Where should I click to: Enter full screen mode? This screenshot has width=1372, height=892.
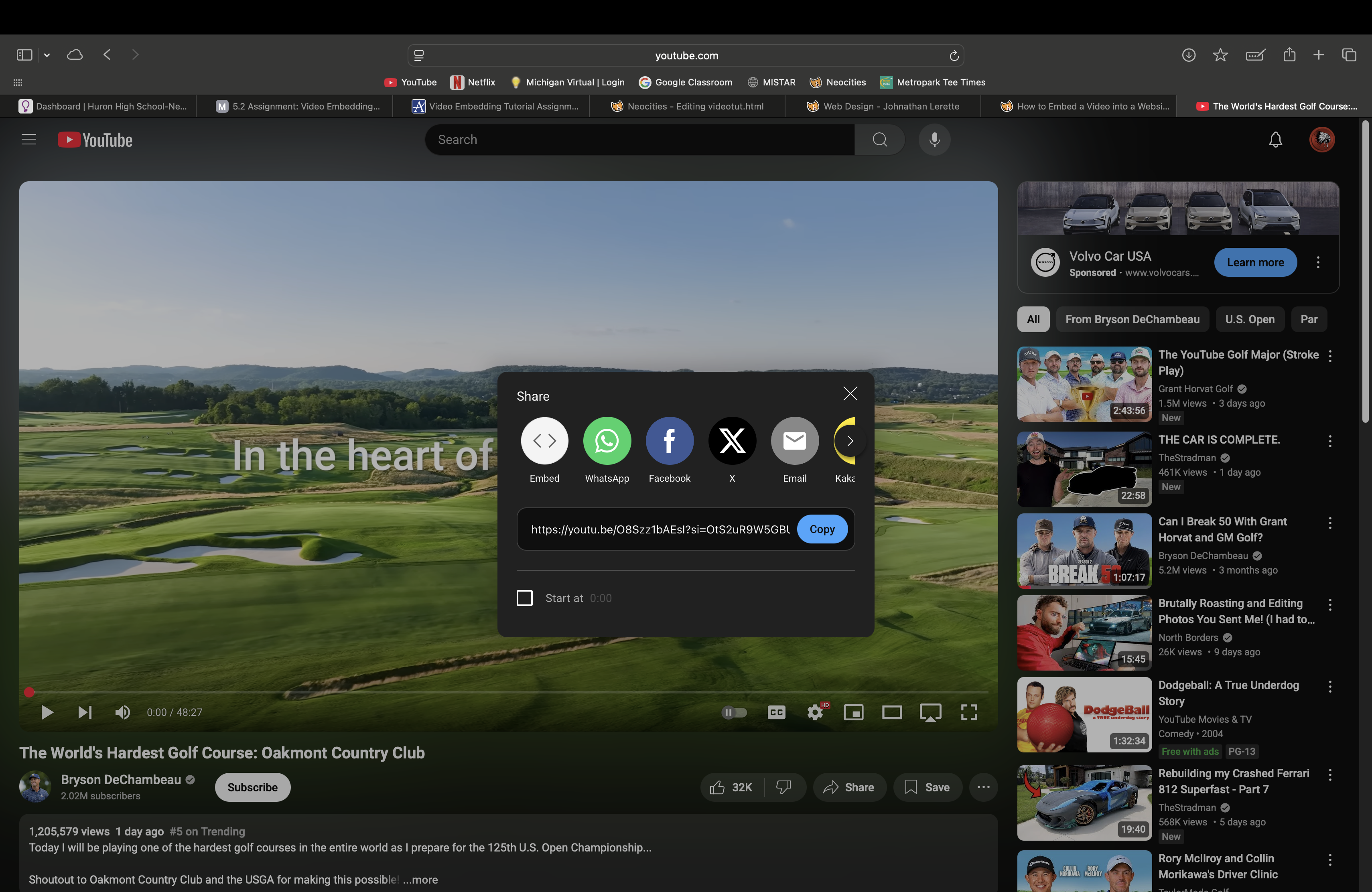pos(969,713)
